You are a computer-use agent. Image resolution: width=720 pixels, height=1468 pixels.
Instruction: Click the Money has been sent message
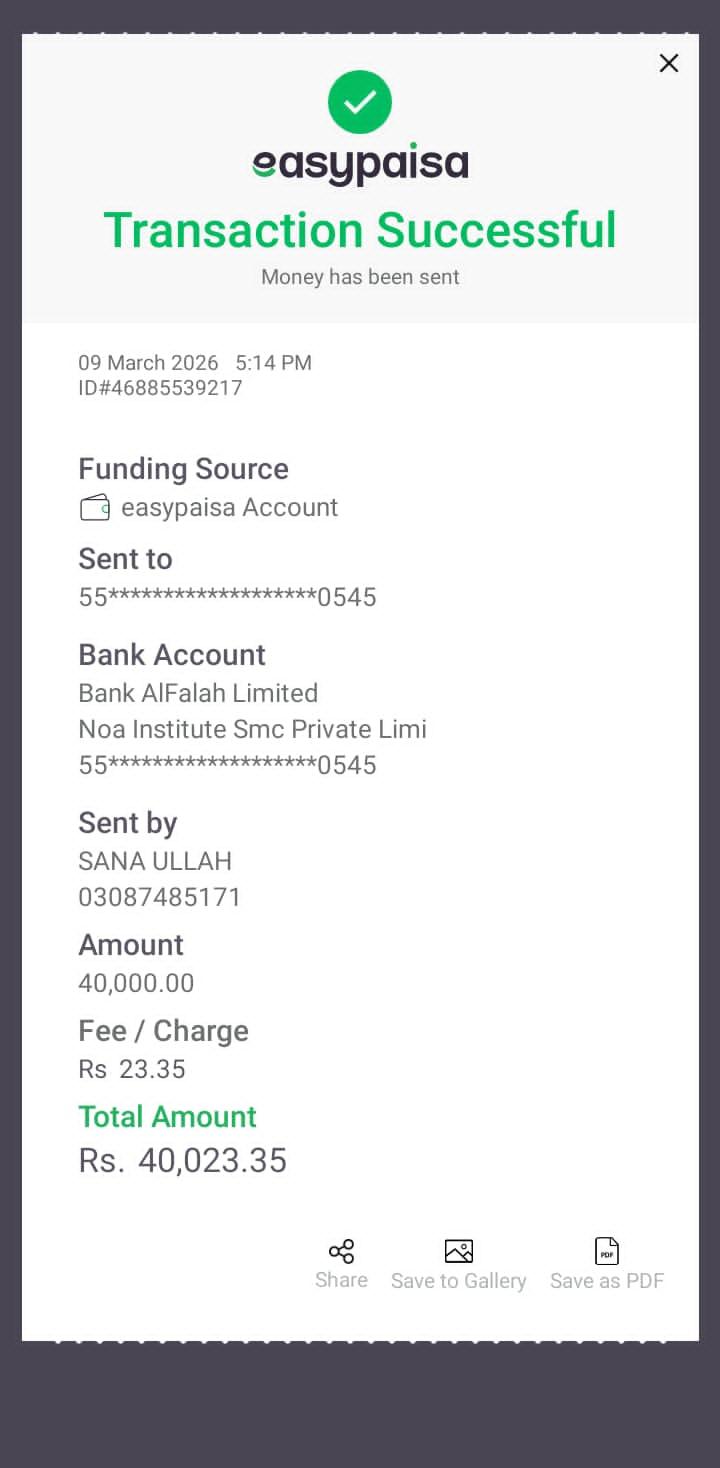pyautogui.click(x=360, y=277)
